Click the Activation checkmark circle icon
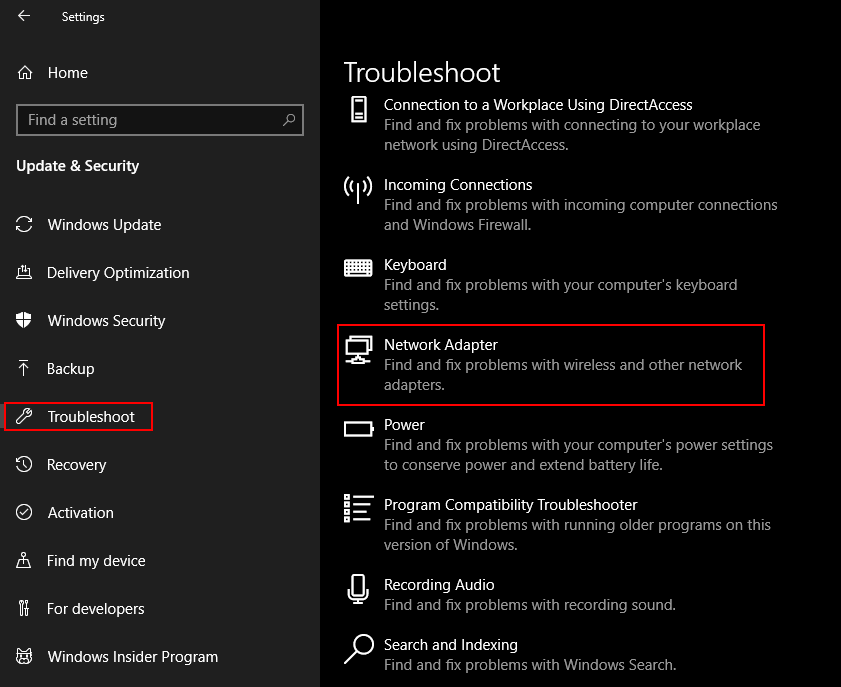 click(x=24, y=512)
